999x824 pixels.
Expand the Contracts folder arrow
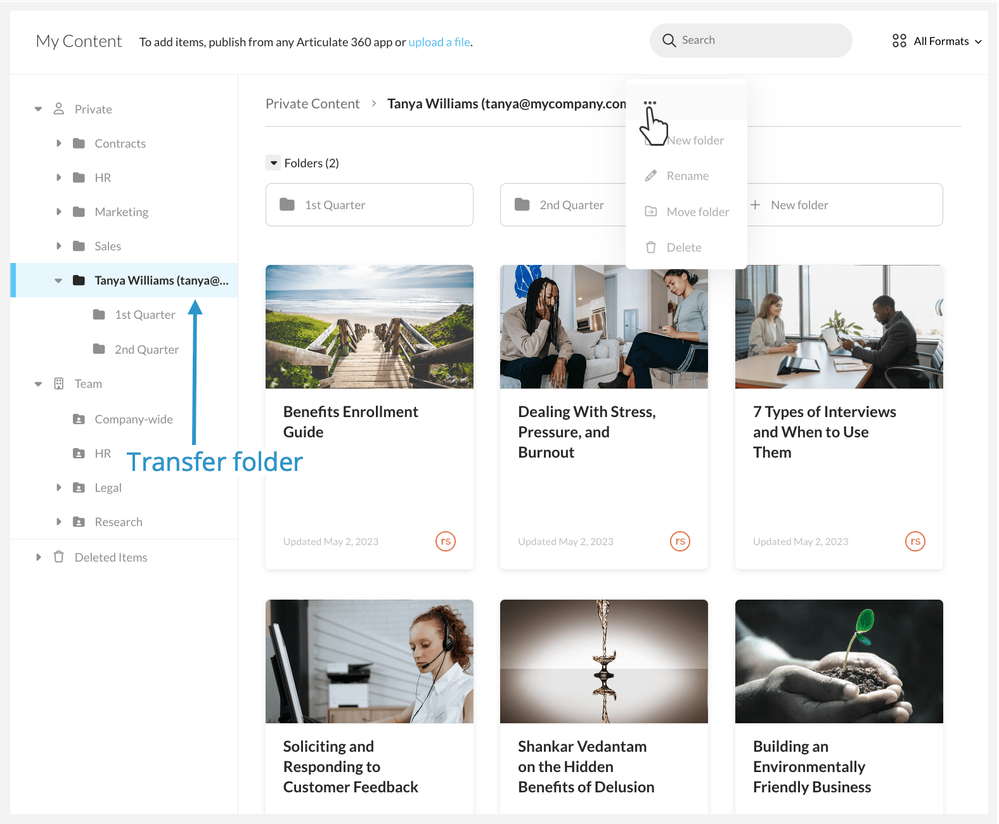tap(59, 143)
